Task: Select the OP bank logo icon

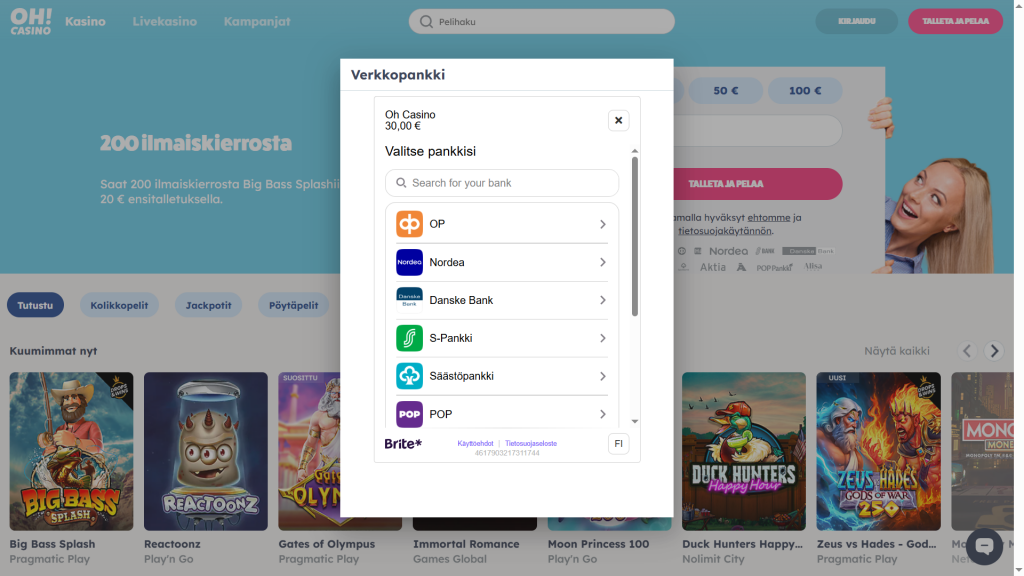Action: (409, 224)
